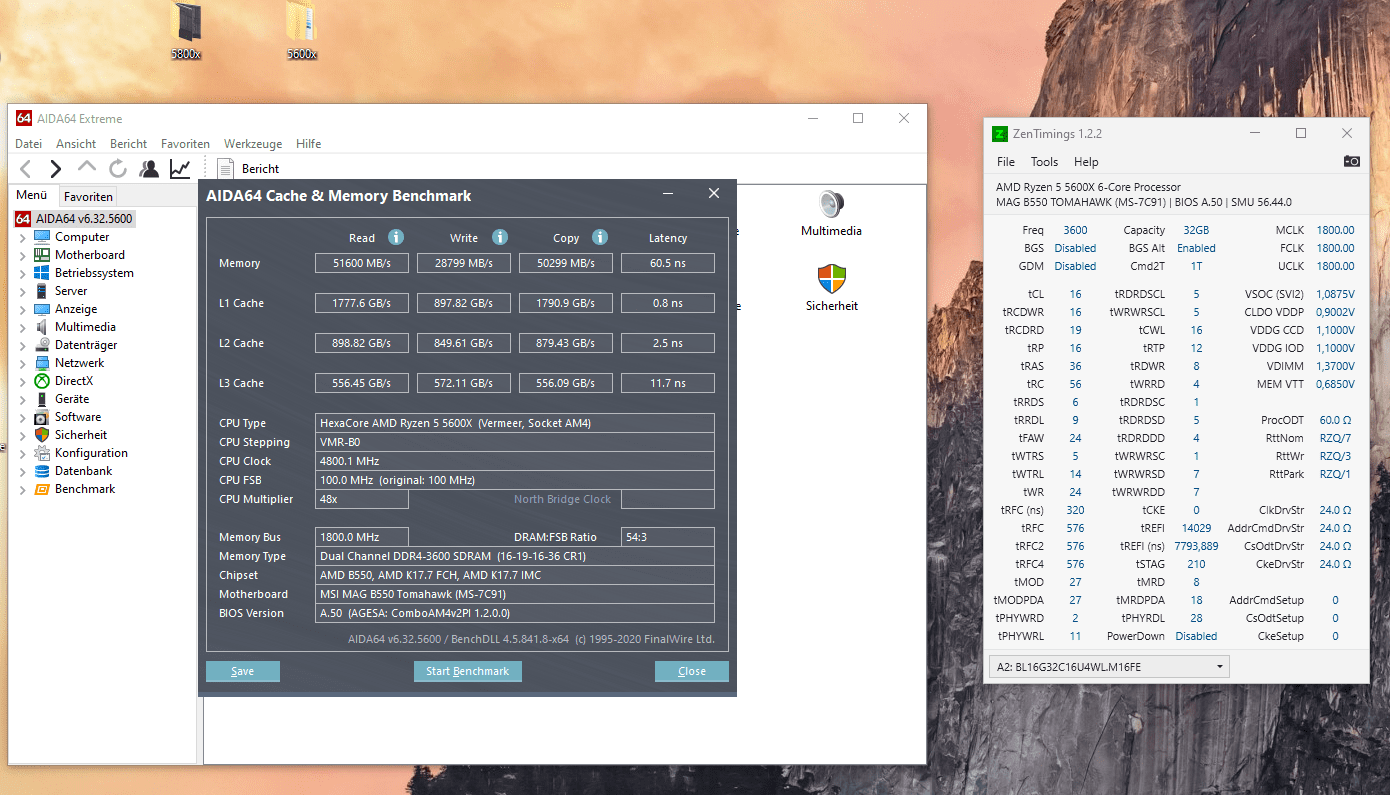Select Motherboard in the AIDA64 tree
Screen dimensions: 1390x795
(x=90, y=255)
